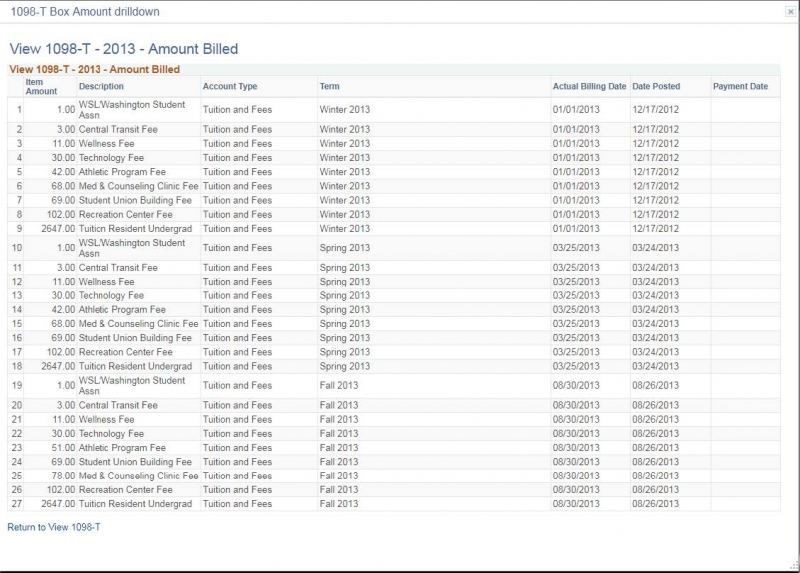The height and width of the screenshot is (573, 800).
Task: Select row 5 'Athletic Program Fee' description
Action: click(122, 172)
